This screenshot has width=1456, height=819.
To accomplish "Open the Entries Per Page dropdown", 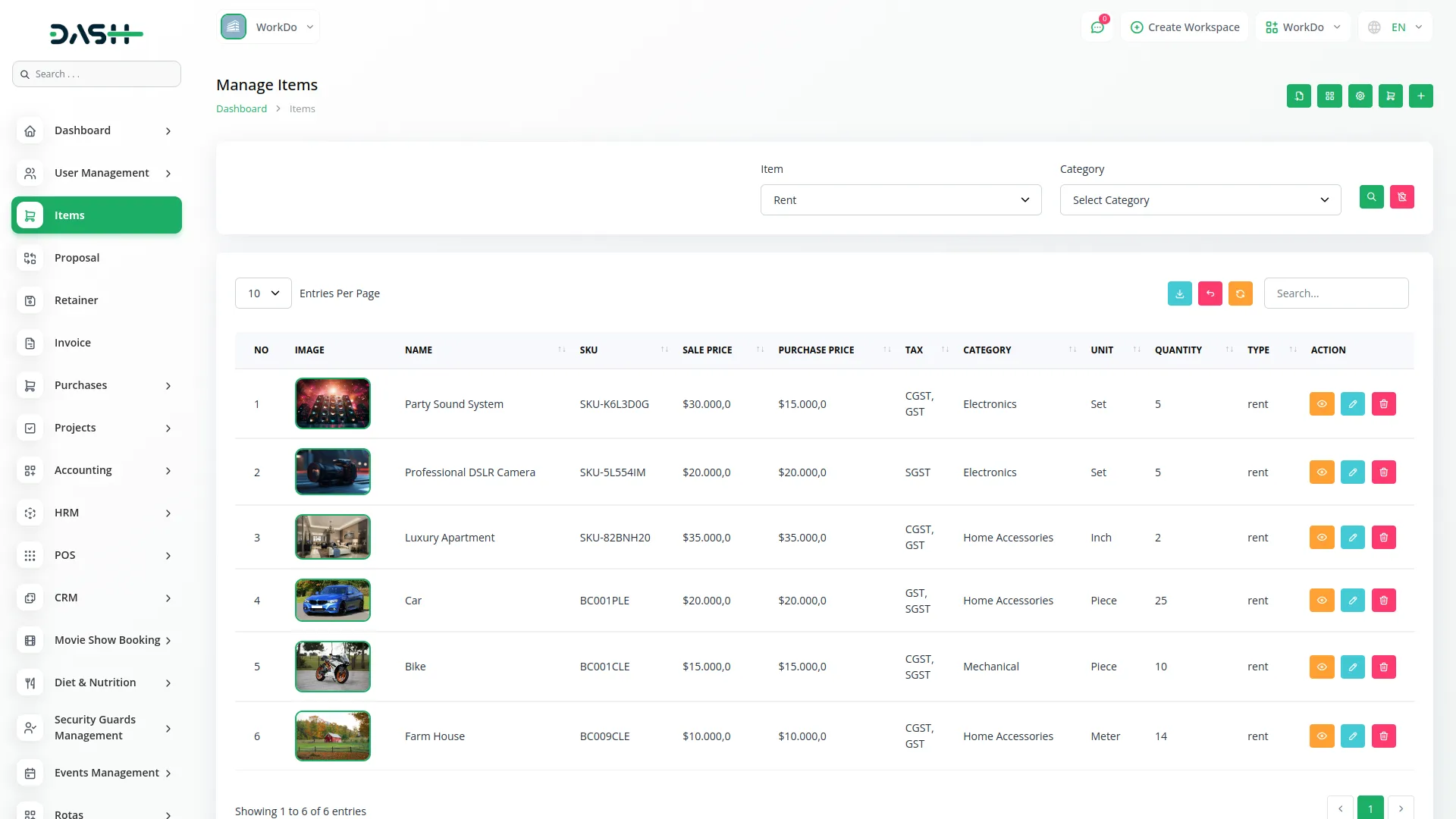I will click(x=262, y=293).
